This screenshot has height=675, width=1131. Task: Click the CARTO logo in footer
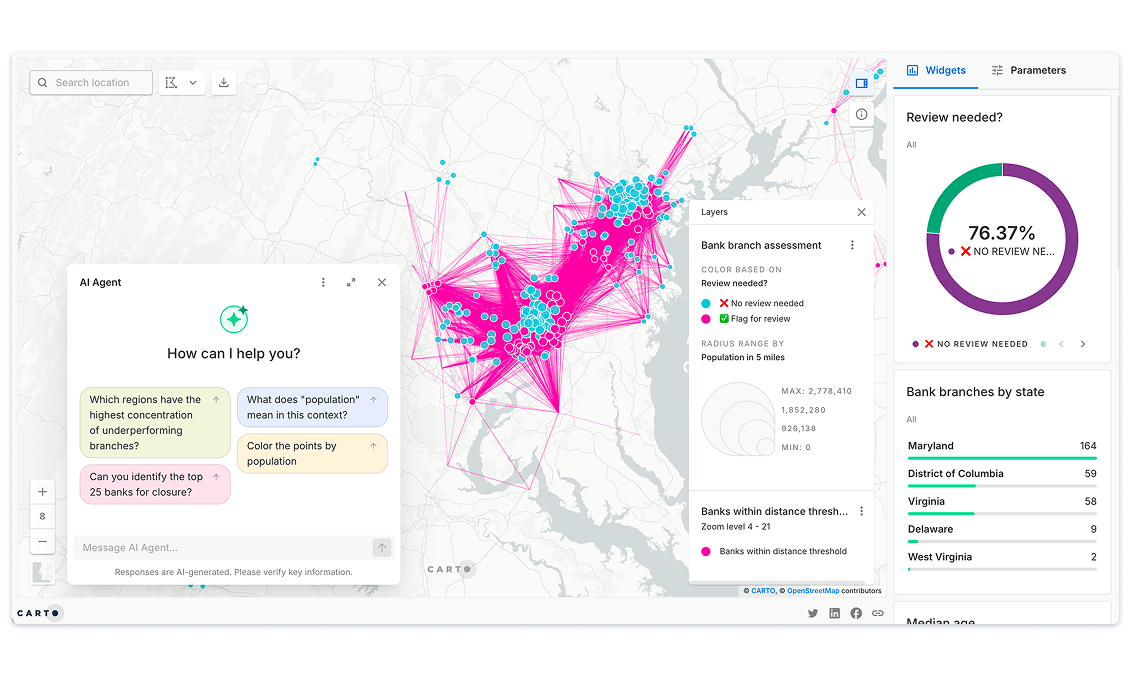tap(39, 614)
